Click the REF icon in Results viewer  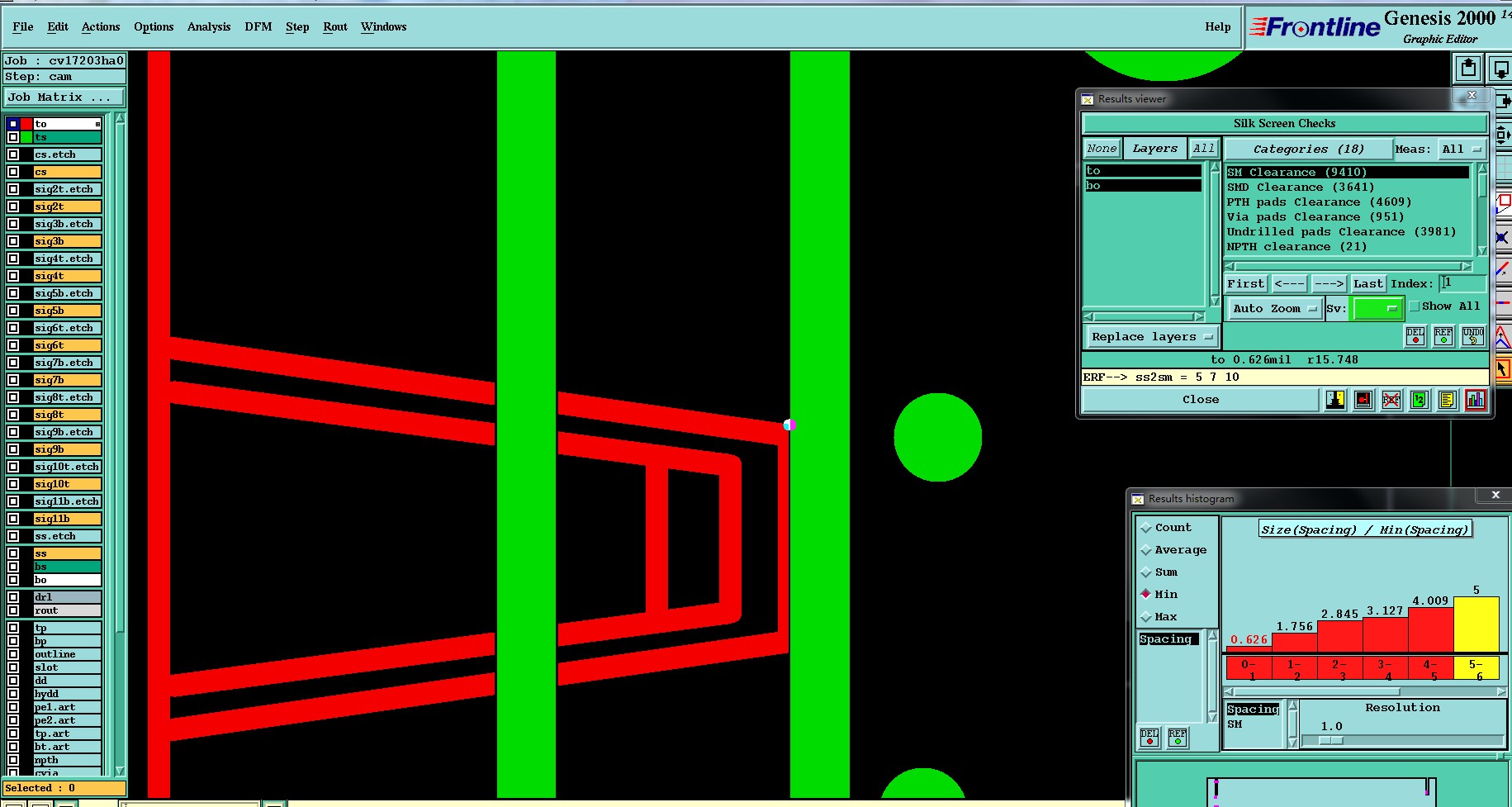click(x=1443, y=336)
